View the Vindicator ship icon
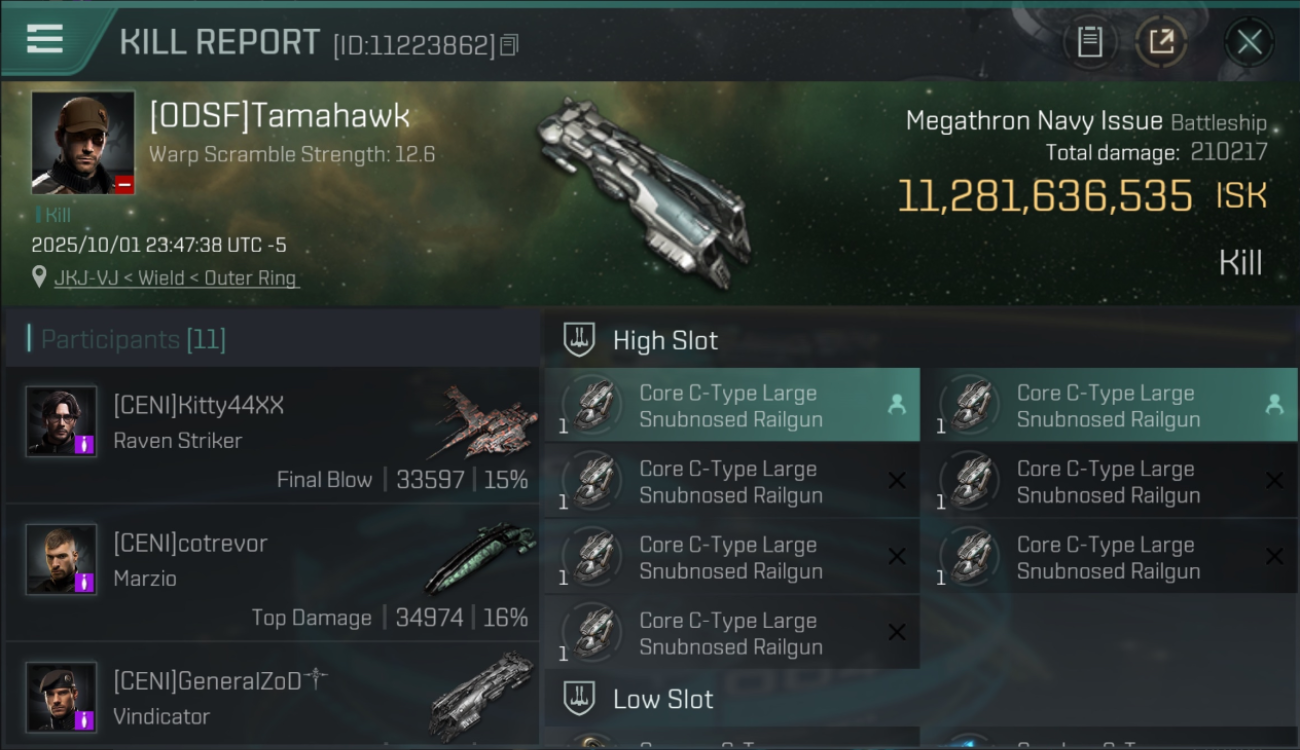 pos(482,697)
